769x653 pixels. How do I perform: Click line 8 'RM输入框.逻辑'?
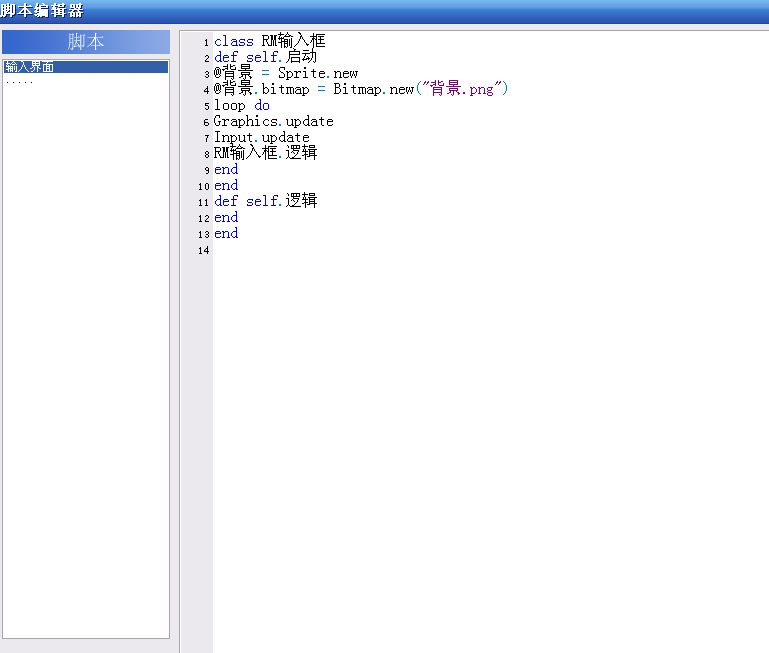[x=265, y=153]
